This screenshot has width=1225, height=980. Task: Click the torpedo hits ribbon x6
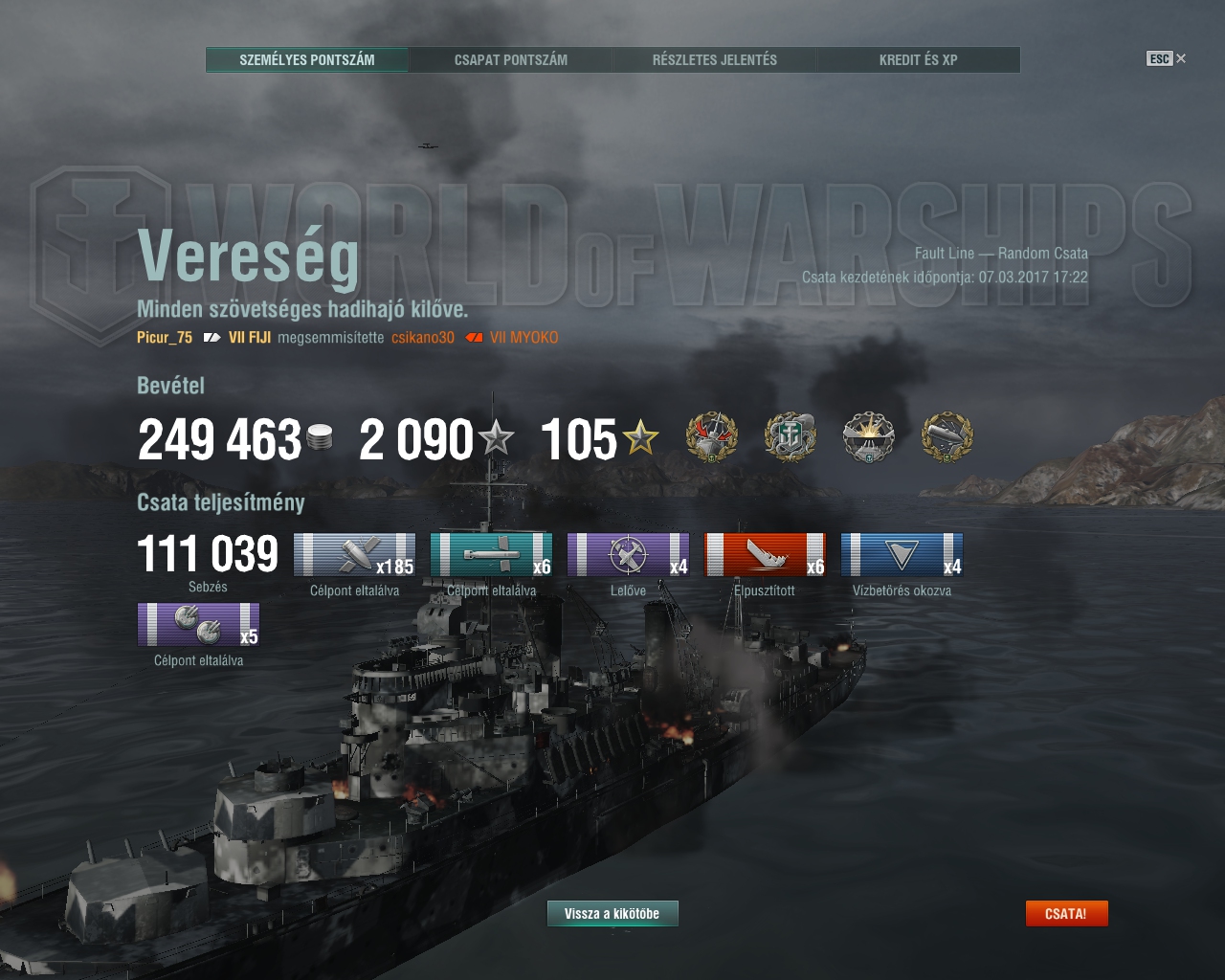[492, 555]
